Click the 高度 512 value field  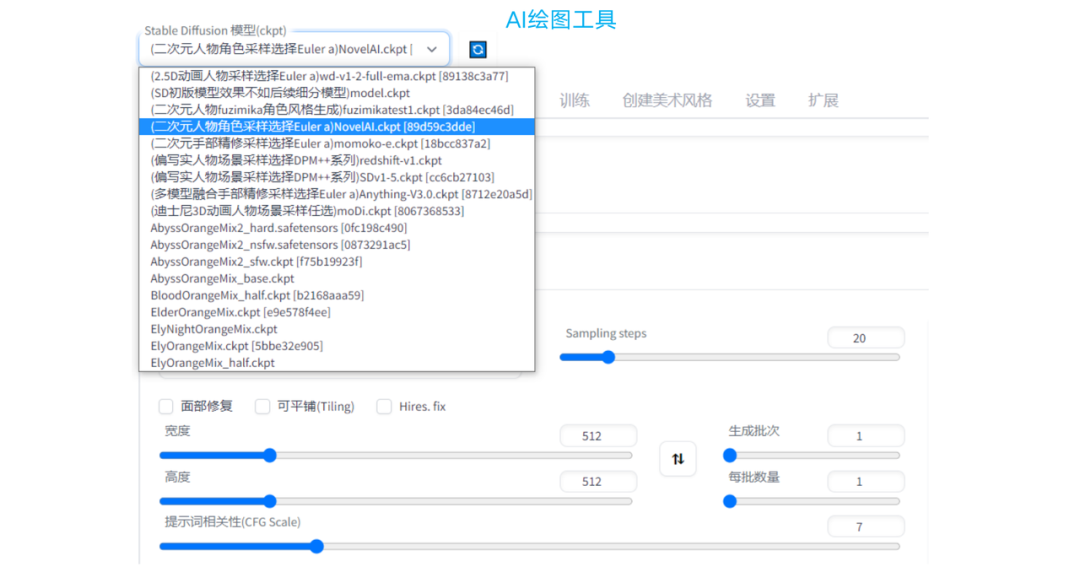(599, 482)
